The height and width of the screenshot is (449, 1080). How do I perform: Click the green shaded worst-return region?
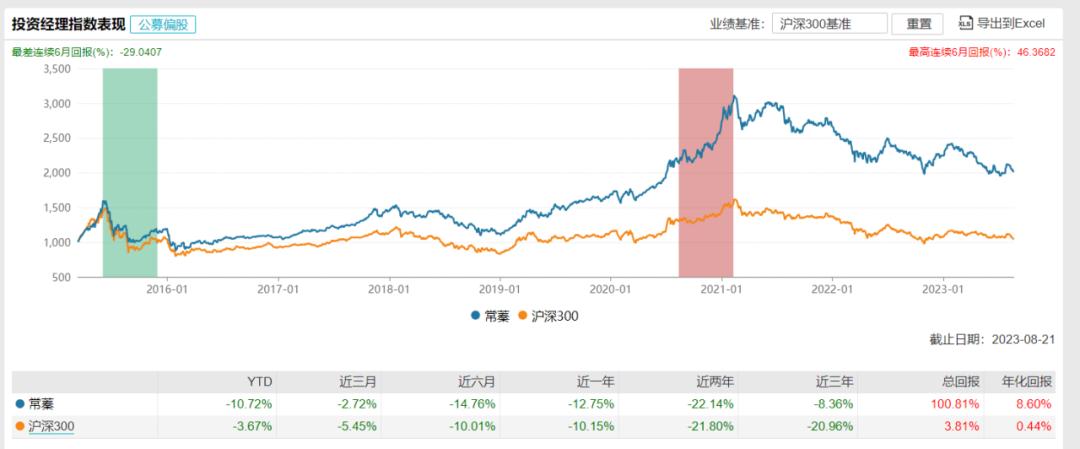pyautogui.click(x=130, y=172)
